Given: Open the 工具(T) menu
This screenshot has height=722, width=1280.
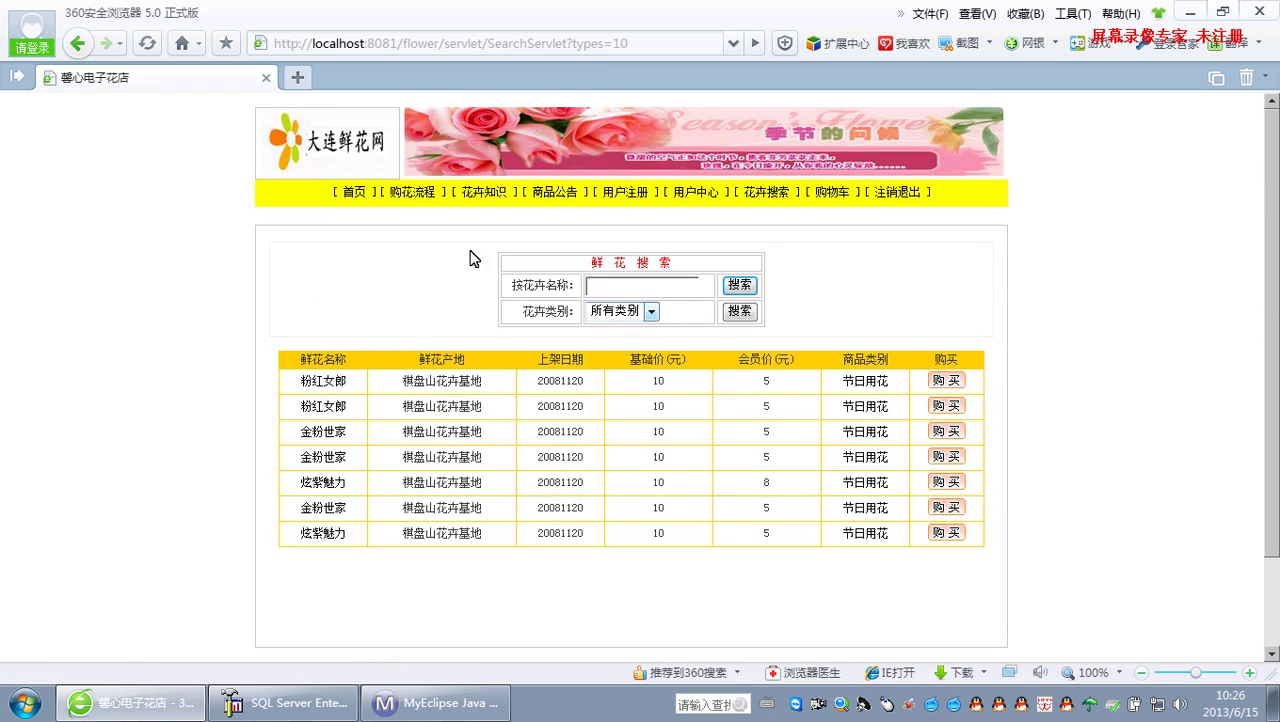Looking at the screenshot, I should point(1073,14).
